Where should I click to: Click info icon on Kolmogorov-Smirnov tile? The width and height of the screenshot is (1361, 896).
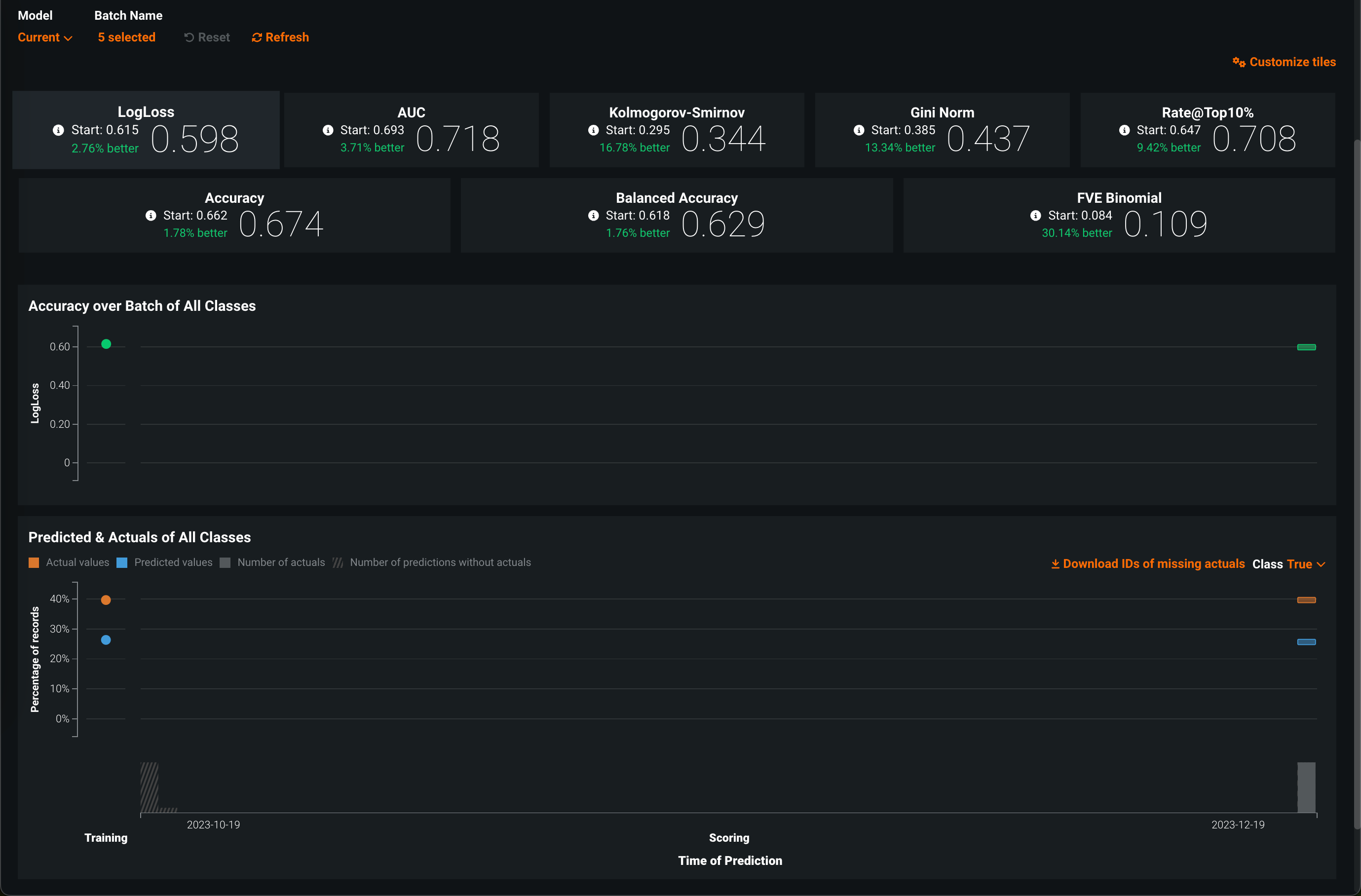(x=593, y=130)
